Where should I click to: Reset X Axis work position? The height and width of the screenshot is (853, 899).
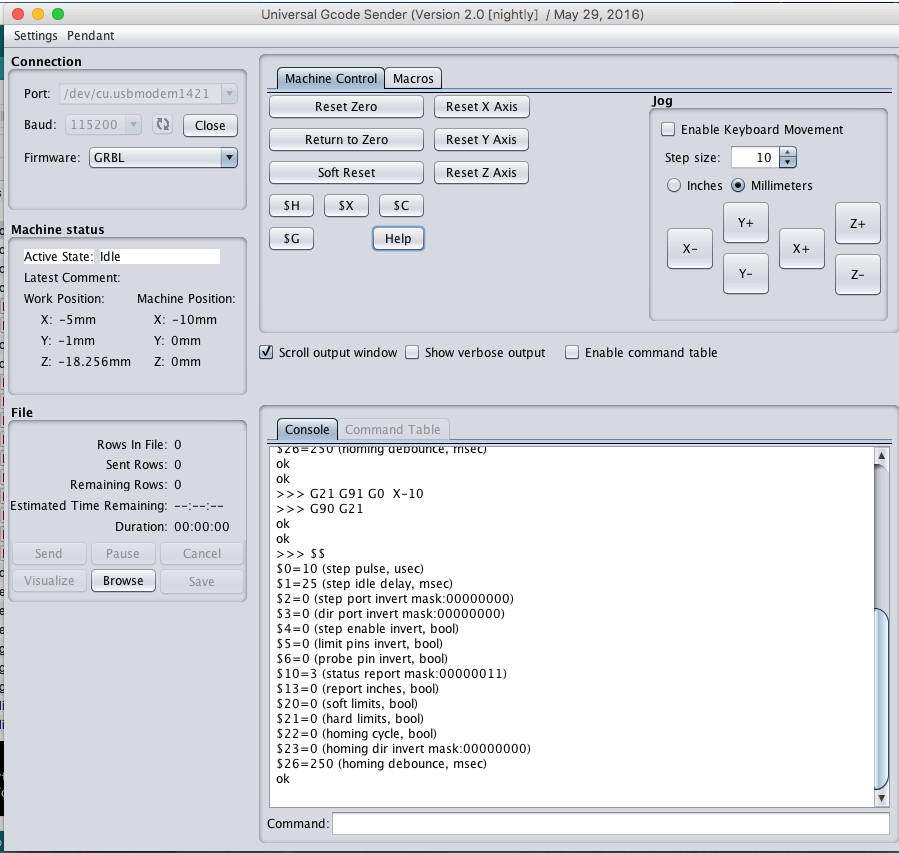pos(482,107)
